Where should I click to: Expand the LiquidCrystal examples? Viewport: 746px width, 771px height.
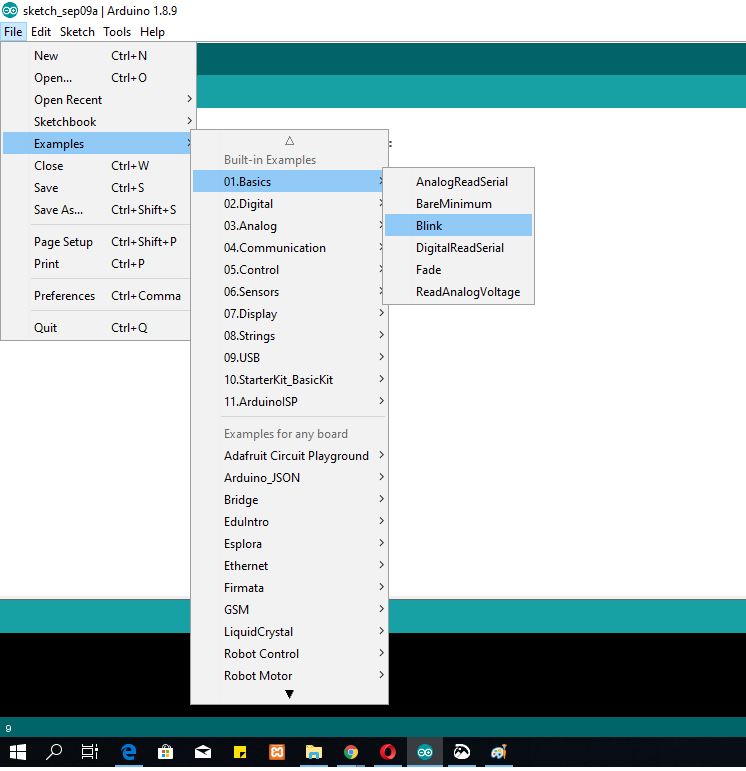tap(290, 632)
